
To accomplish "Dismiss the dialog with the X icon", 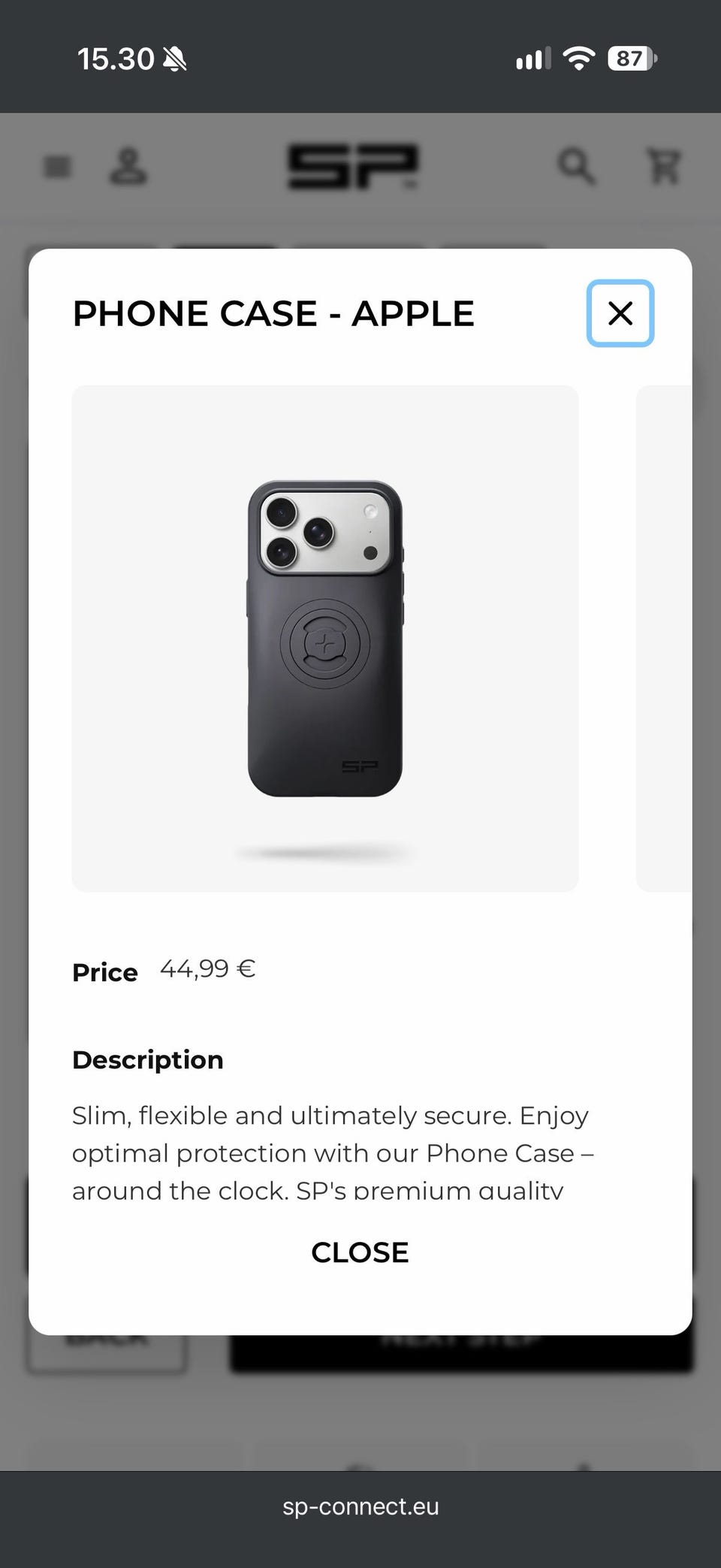I will 620,313.
